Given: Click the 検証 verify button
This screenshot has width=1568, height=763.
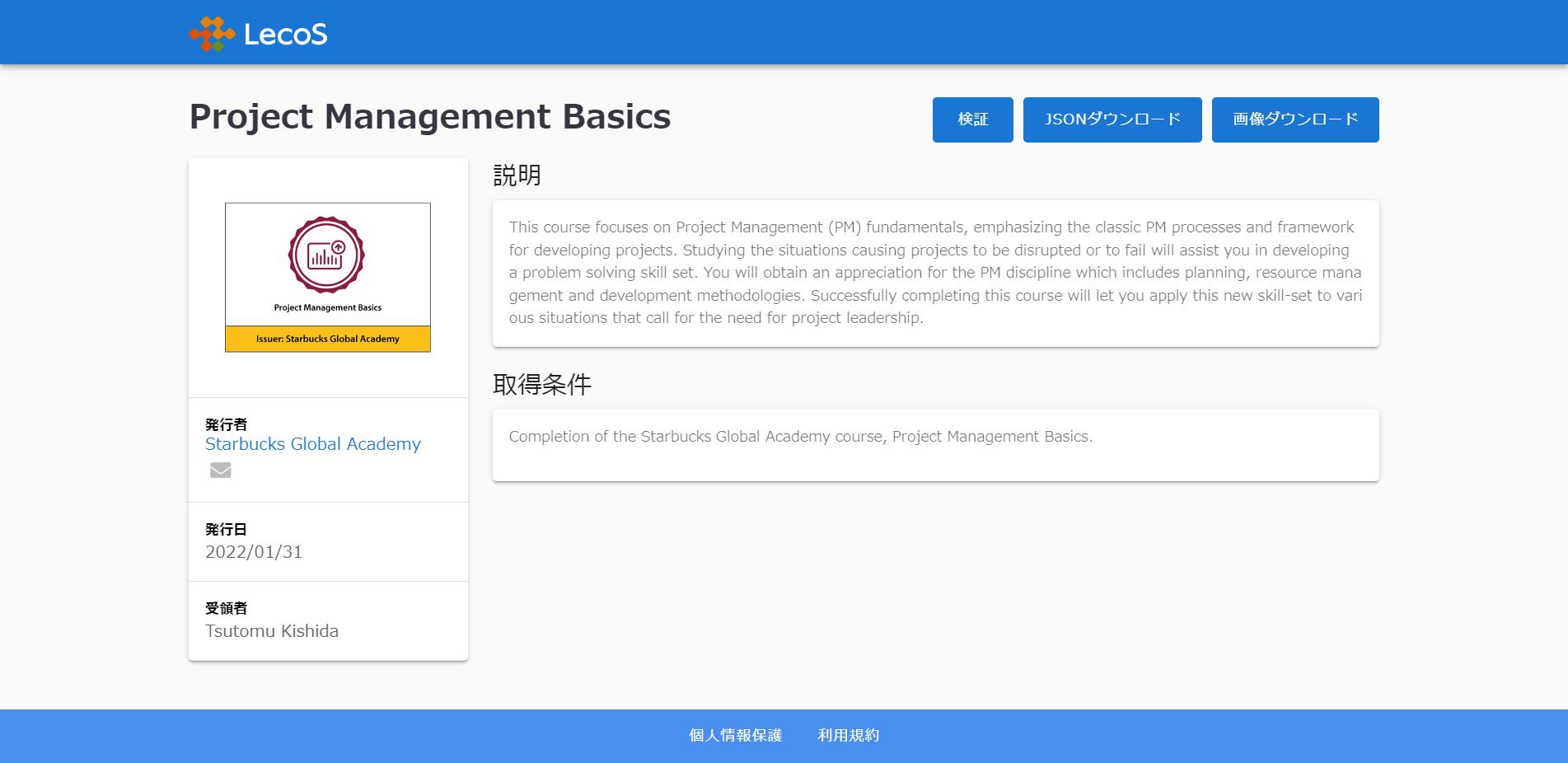Looking at the screenshot, I should click(972, 119).
